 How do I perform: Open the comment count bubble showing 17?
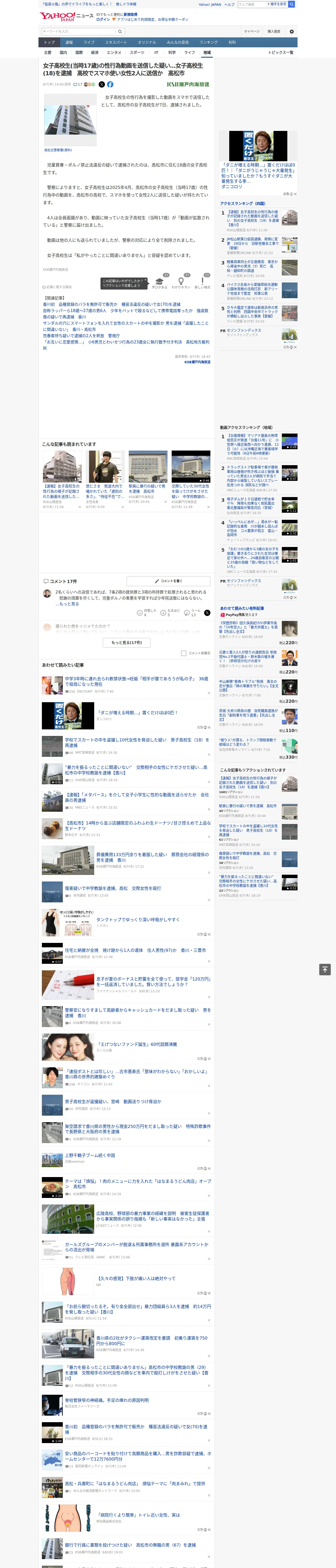tap(77, 85)
